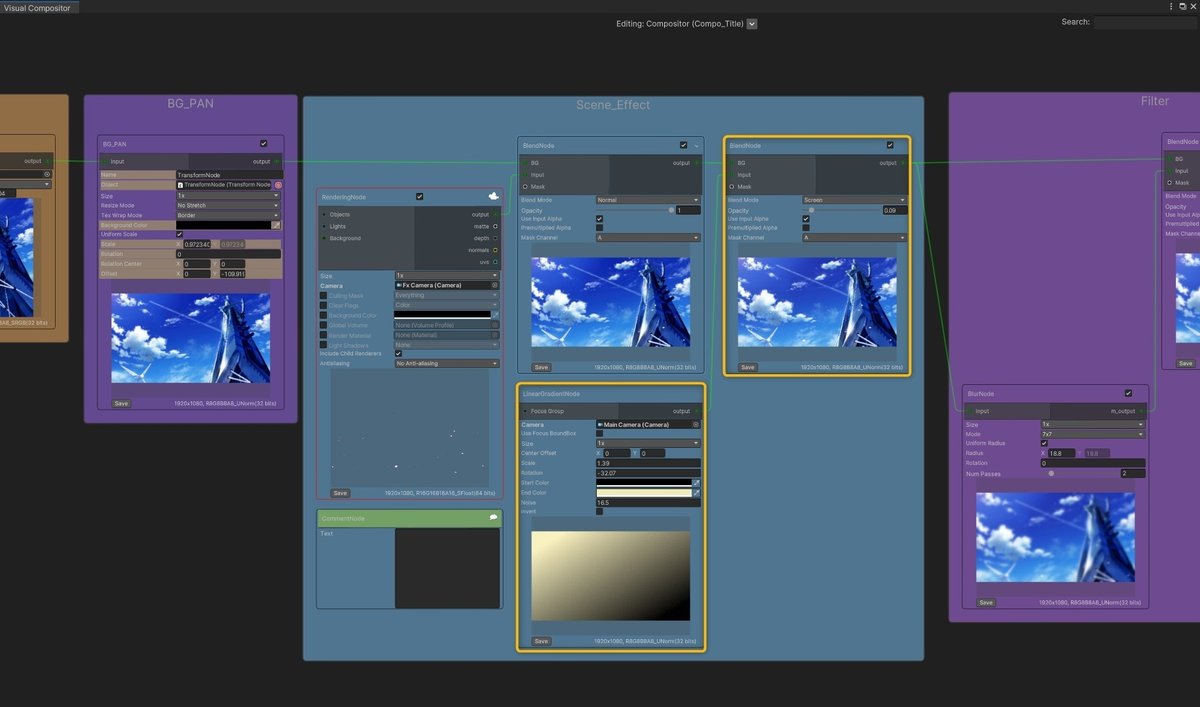Click the RenderingNode output port
This screenshot has width=1200, height=707.
tap(495, 214)
